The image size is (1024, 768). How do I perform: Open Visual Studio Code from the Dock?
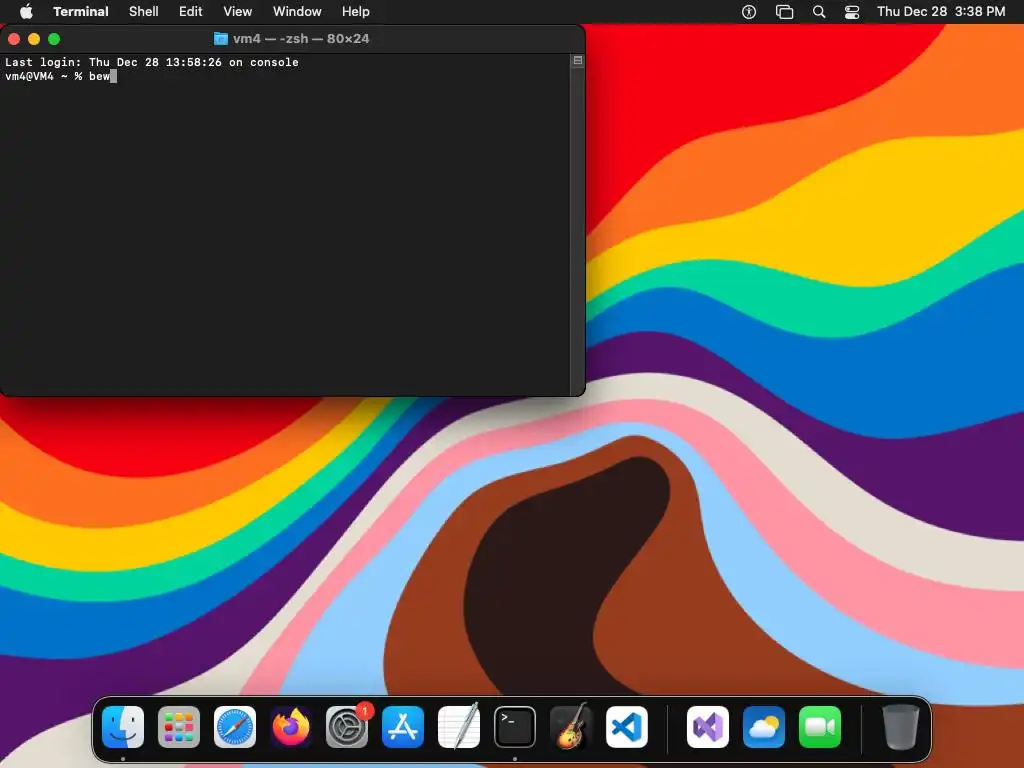[627, 727]
